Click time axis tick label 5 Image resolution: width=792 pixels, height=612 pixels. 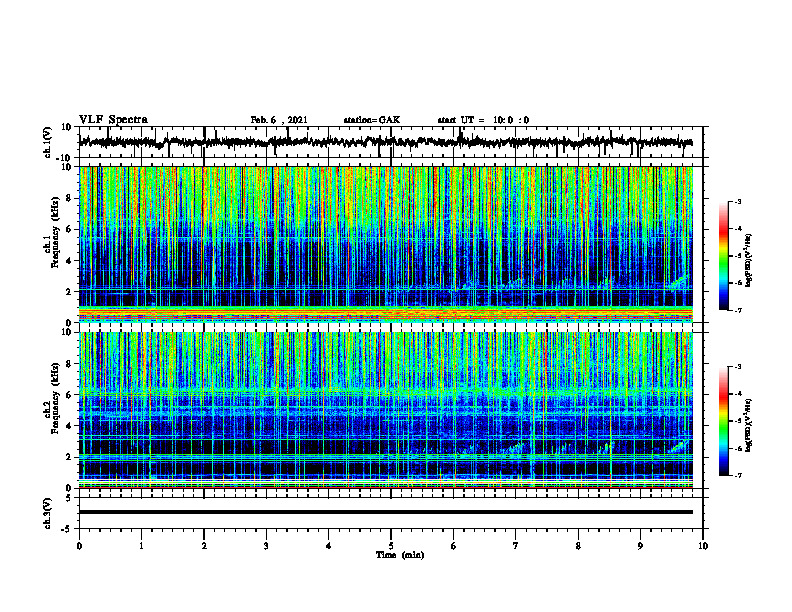pos(391,546)
